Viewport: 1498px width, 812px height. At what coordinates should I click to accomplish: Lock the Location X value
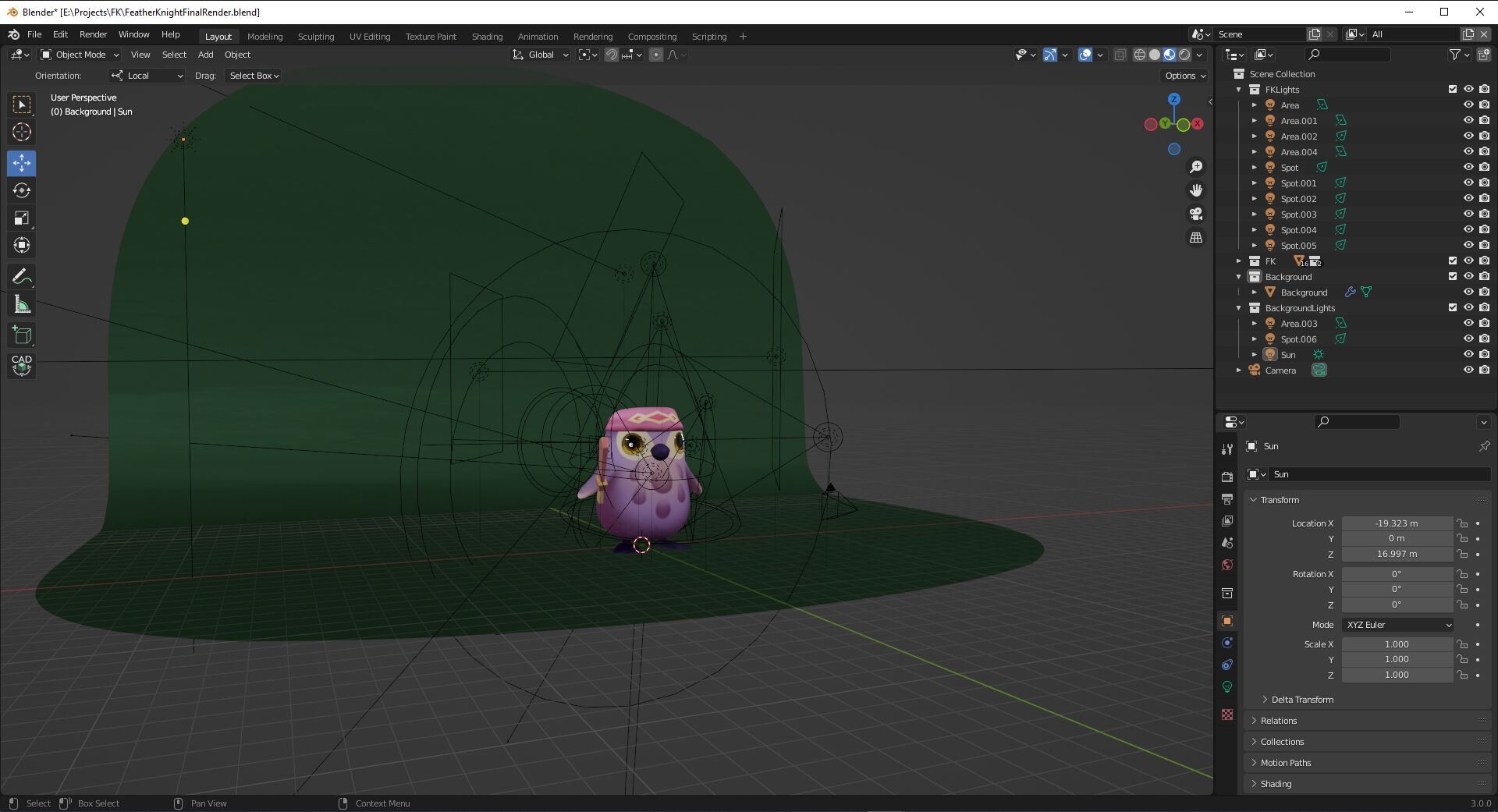1462,523
